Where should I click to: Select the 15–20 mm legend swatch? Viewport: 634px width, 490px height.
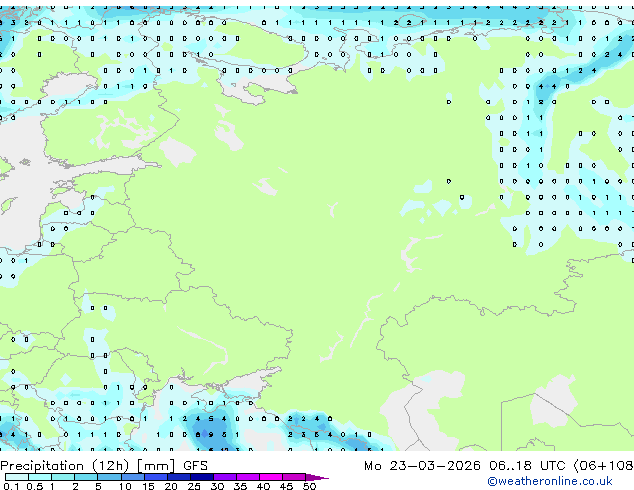[156, 477]
